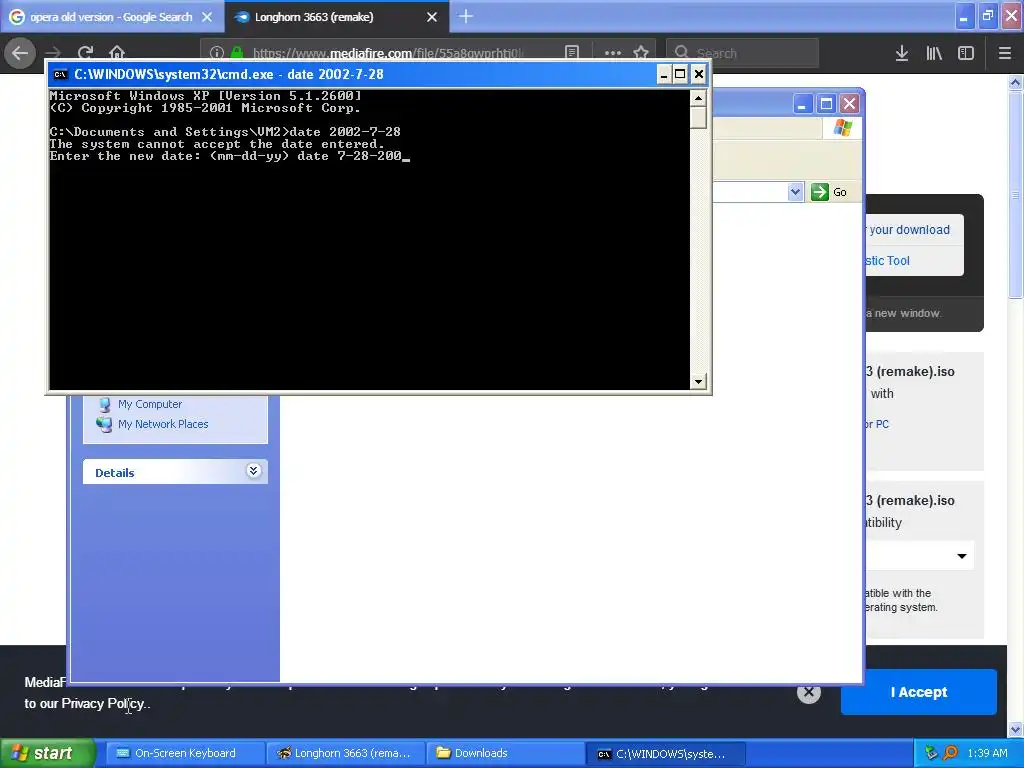The height and width of the screenshot is (768, 1024).
Task: Click cmd scrollbar down arrow
Action: pyautogui.click(x=698, y=381)
